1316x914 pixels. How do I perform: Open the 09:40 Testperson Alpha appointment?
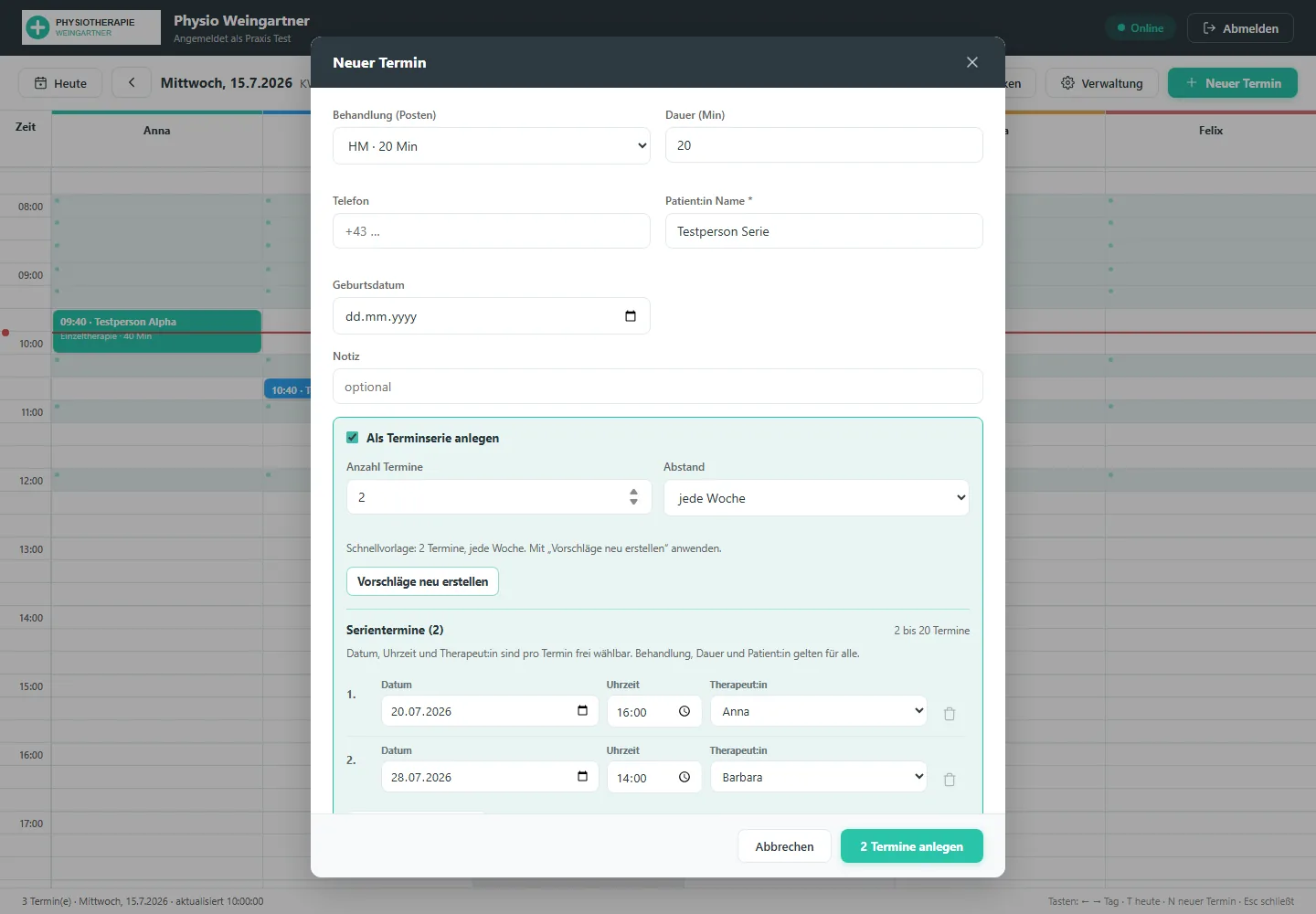(157, 331)
